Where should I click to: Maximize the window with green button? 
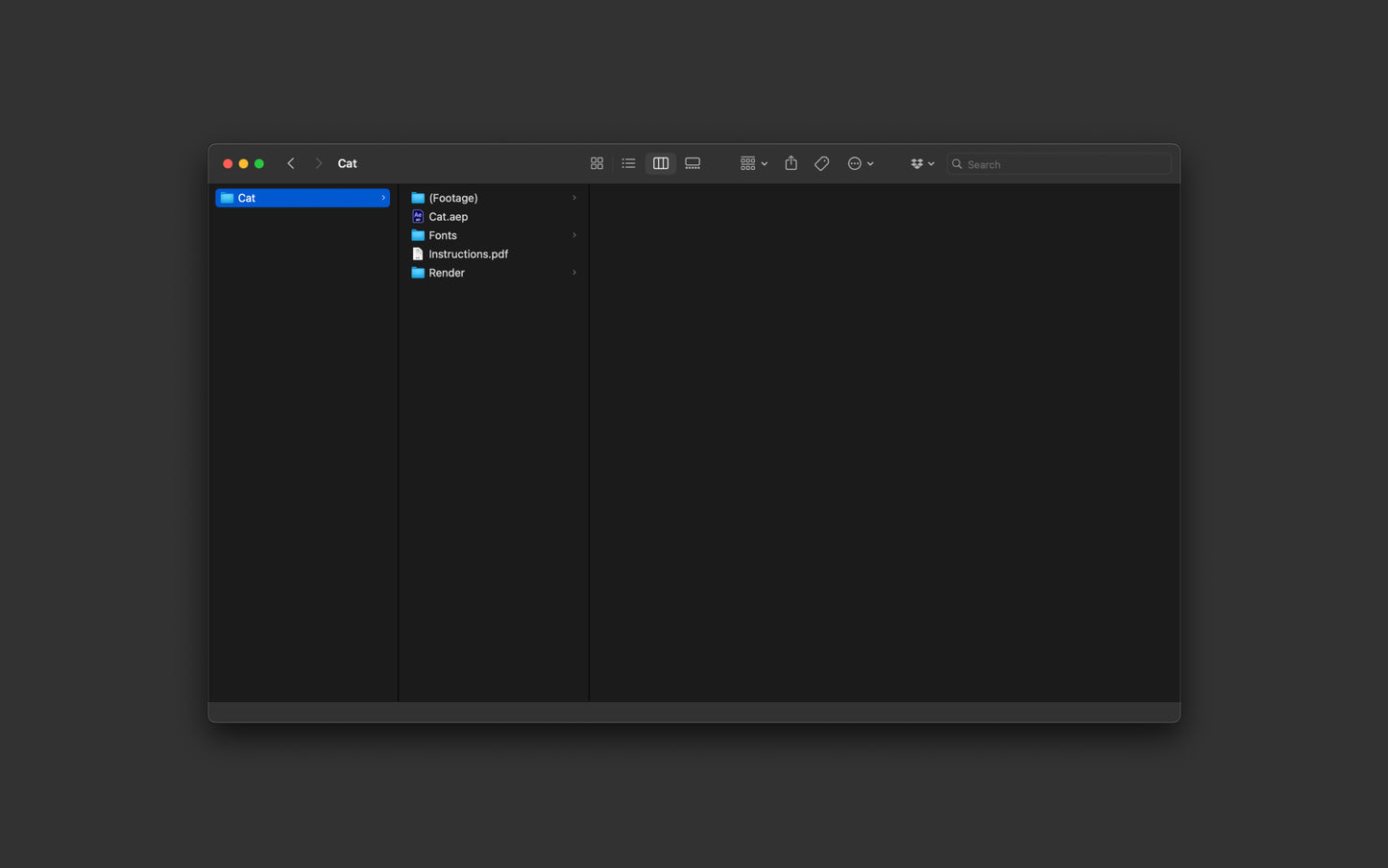258,163
